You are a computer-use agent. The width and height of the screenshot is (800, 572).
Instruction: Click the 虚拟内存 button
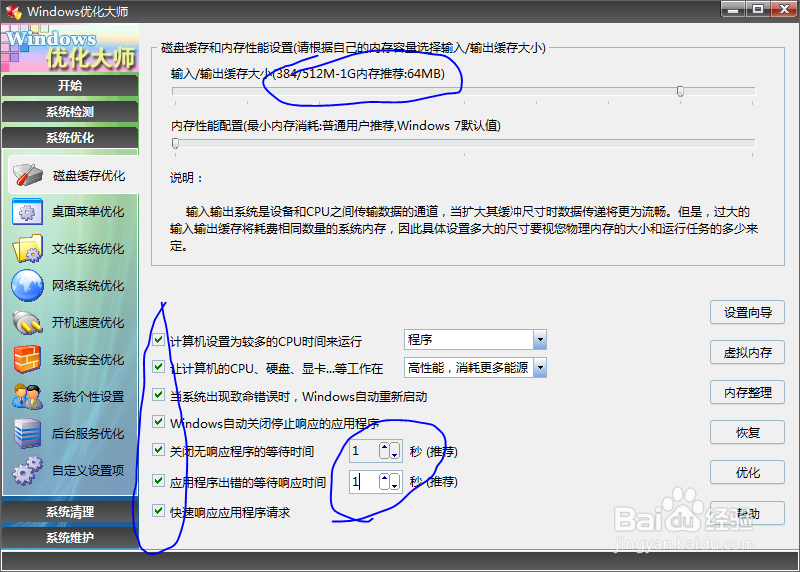point(747,352)
